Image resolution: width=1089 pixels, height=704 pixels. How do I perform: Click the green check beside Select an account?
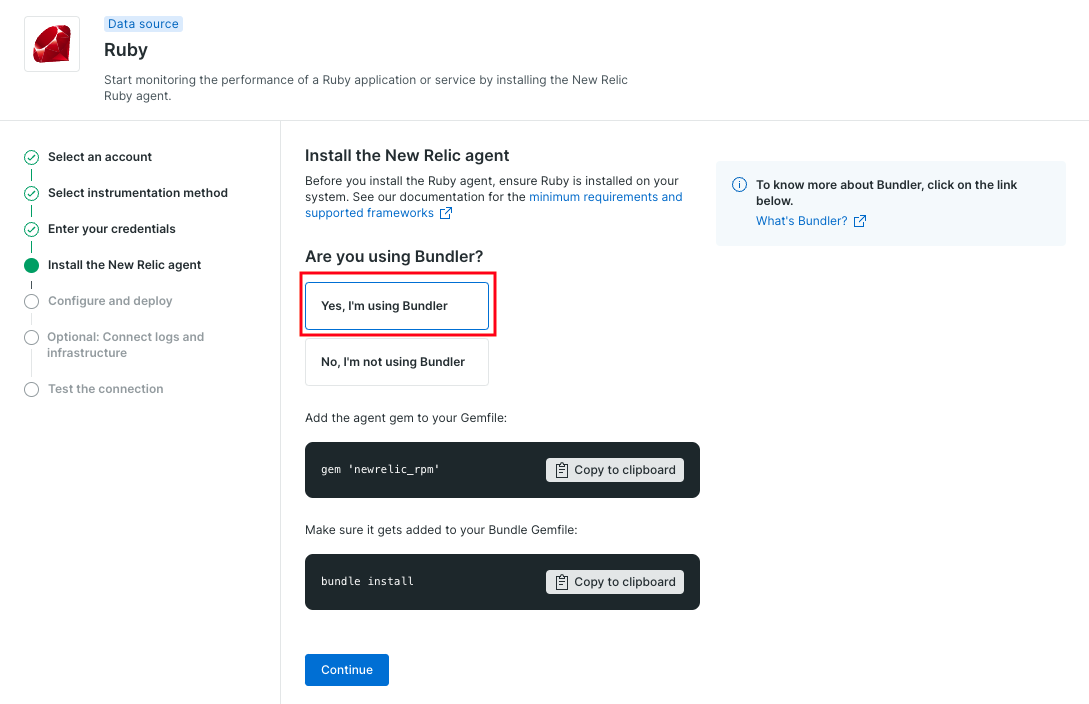[x=31, y=157]
